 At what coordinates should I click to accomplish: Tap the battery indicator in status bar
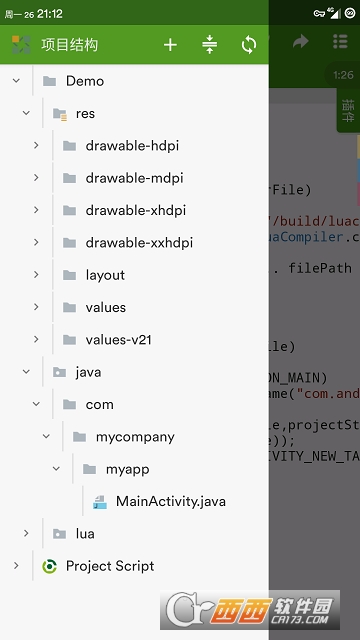pos(350,13)
